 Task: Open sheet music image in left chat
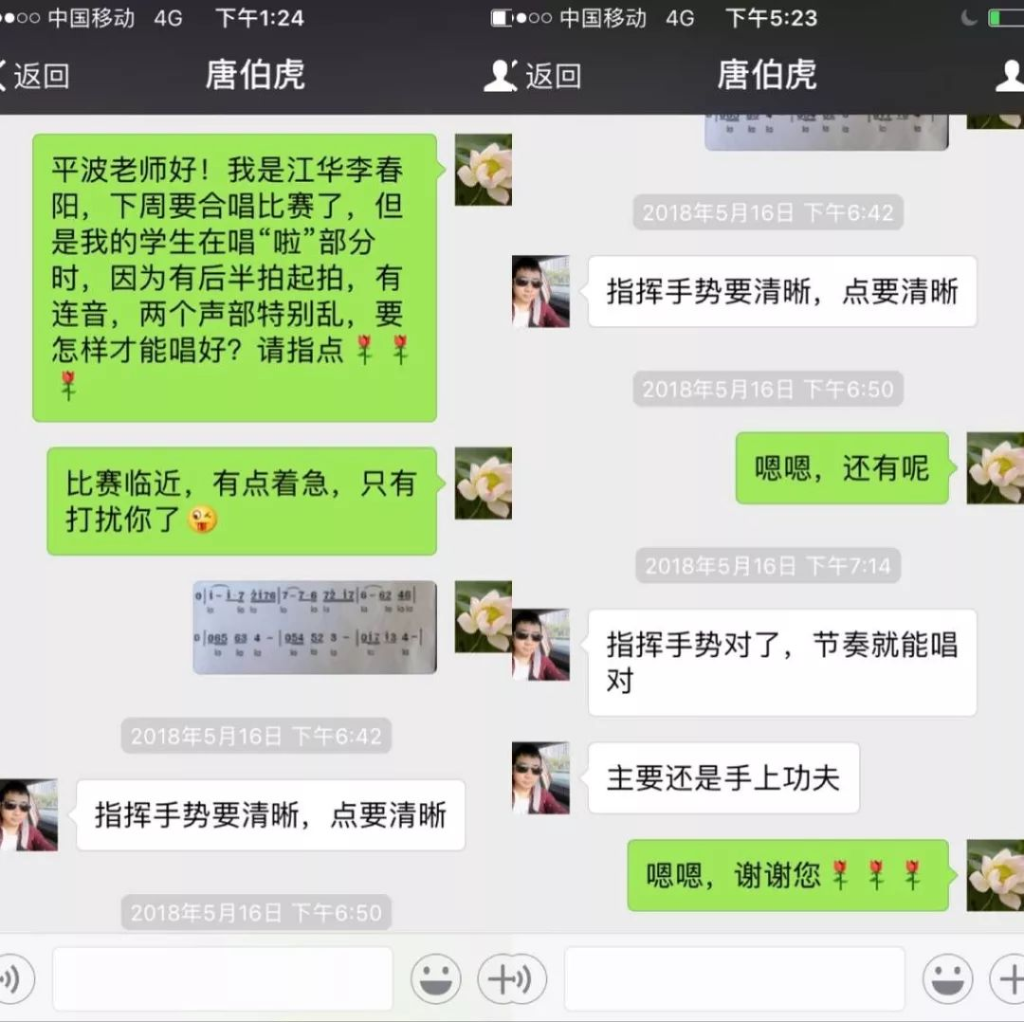click(315, 627)
